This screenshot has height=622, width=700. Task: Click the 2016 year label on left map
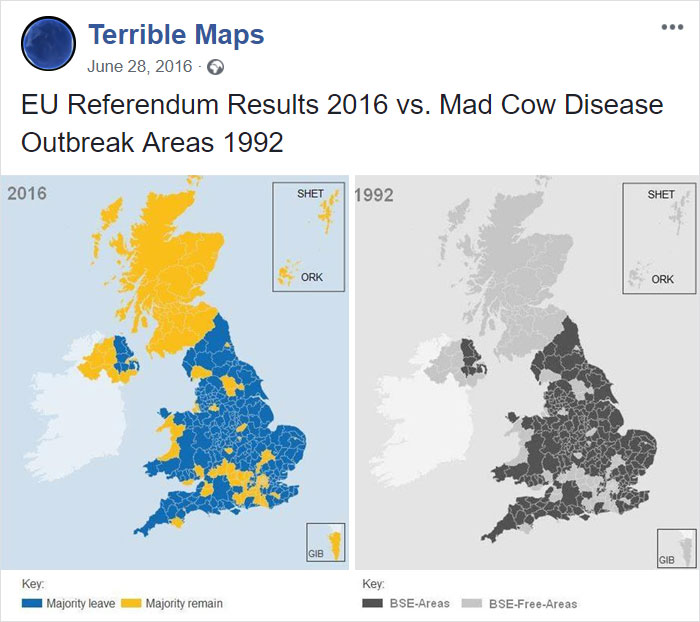[x=27, y=193]
